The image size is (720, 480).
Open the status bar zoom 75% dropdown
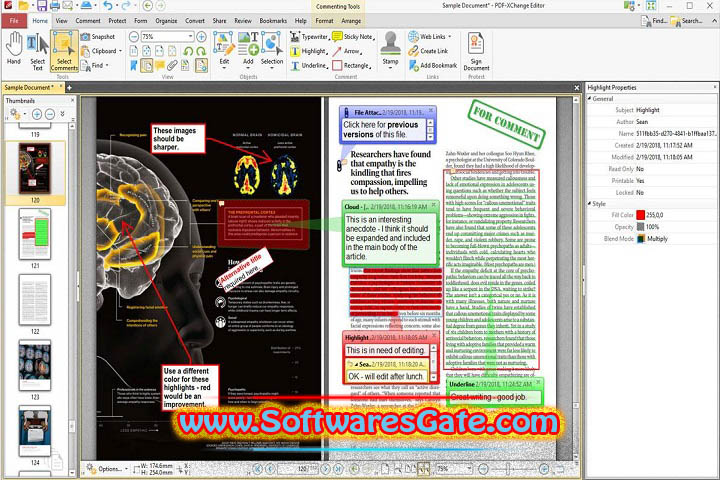pyautogui.click(x=469, y=469)
